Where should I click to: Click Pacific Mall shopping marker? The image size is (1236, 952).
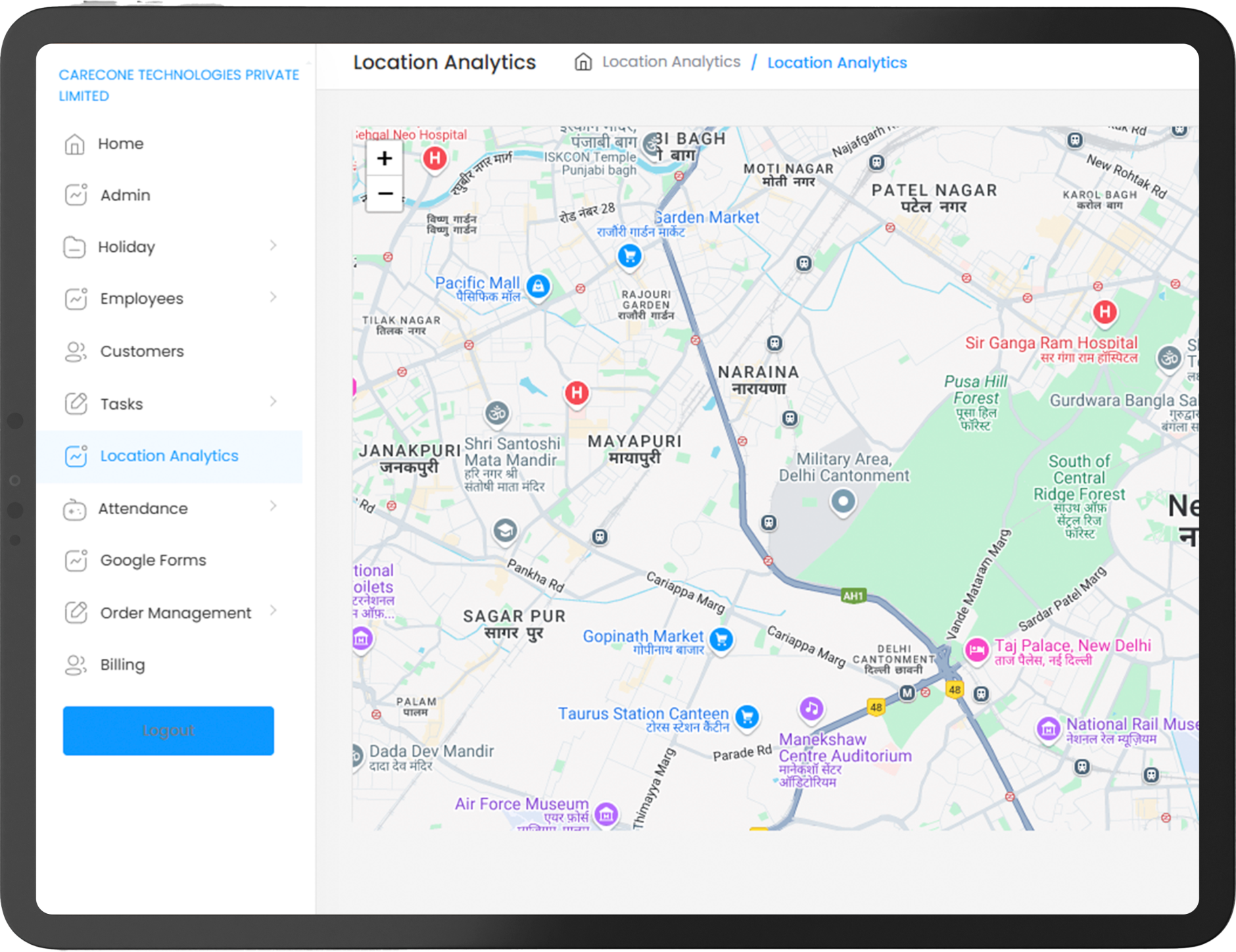point(538,286)
